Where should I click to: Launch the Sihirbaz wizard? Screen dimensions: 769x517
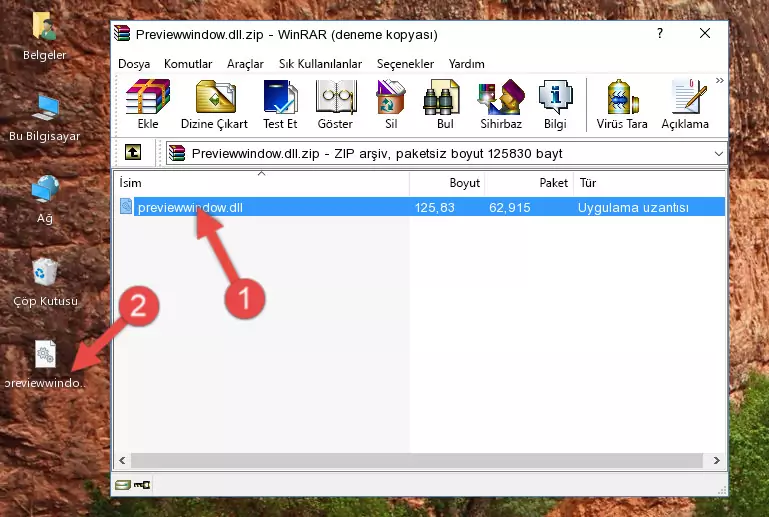click(501, 104)
